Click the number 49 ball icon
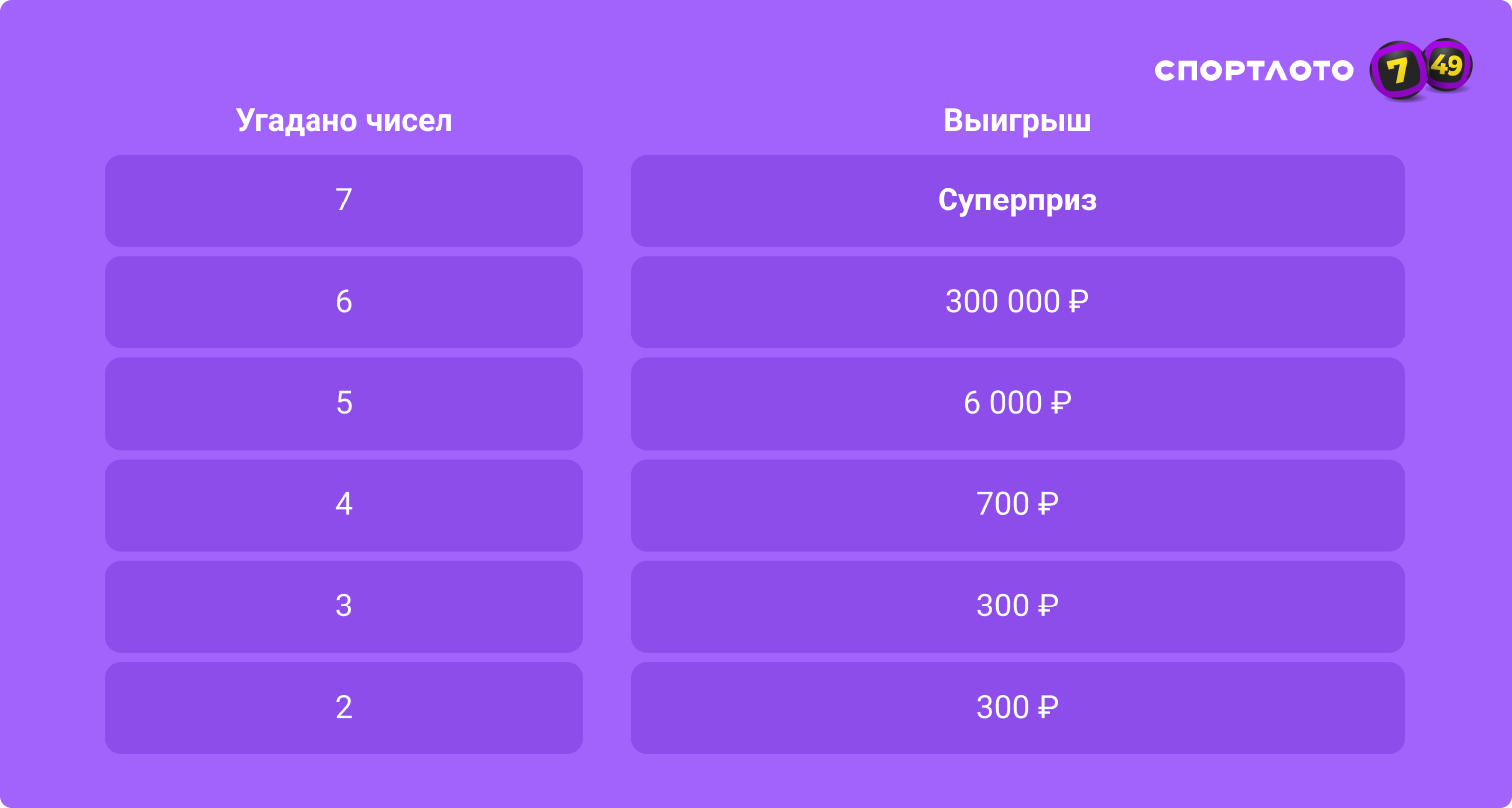This screenshot has width=1512, height=808. click(x=1449, y=66)
